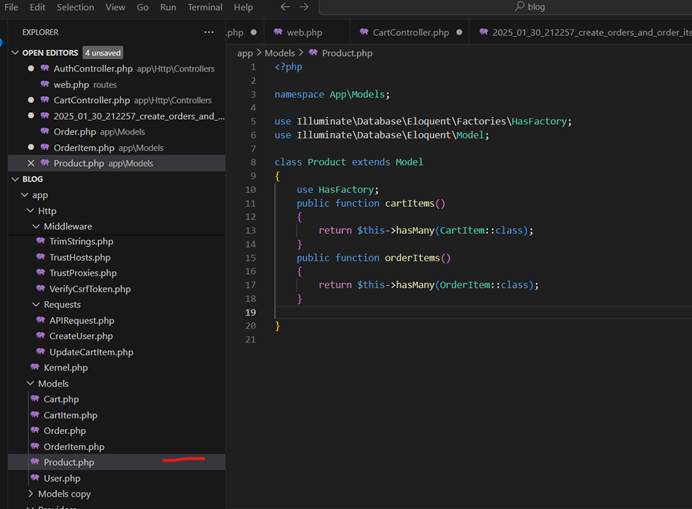Collapse the Middleware folder
Screen dimensions: 692x509
(36, 226)
